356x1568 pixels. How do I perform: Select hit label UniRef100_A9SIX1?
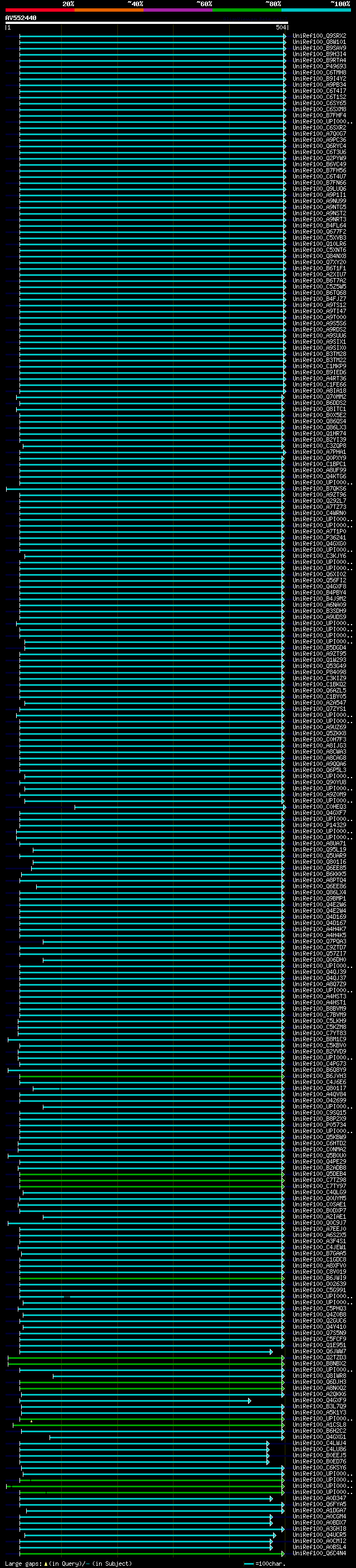pos(319,342)
